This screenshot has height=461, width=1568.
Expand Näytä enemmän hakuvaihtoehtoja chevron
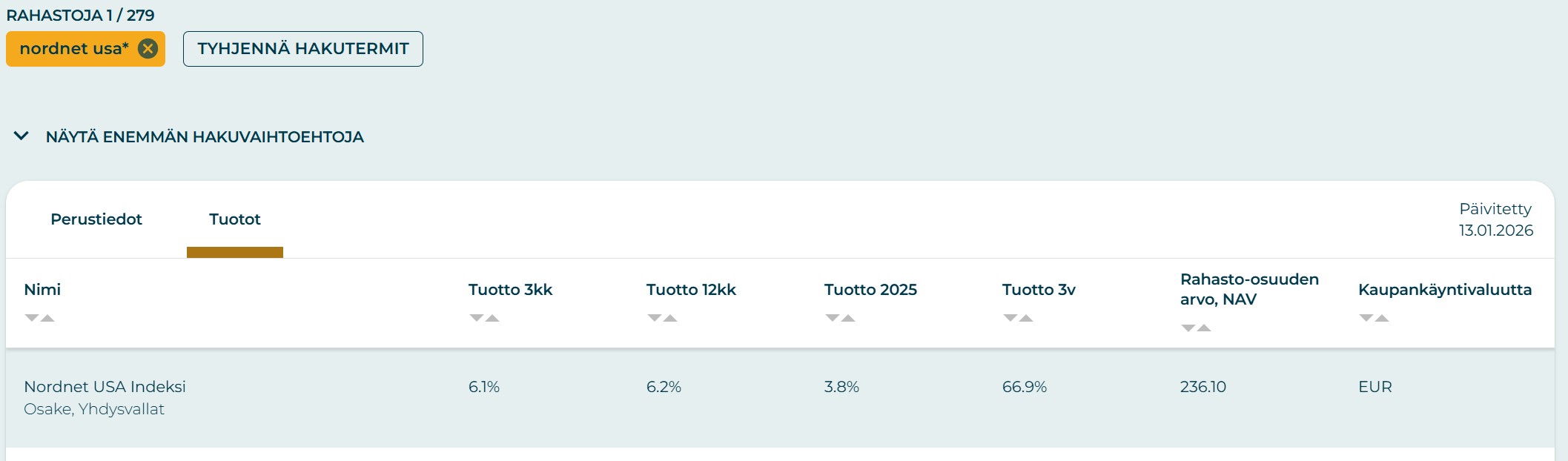(21, 136)
